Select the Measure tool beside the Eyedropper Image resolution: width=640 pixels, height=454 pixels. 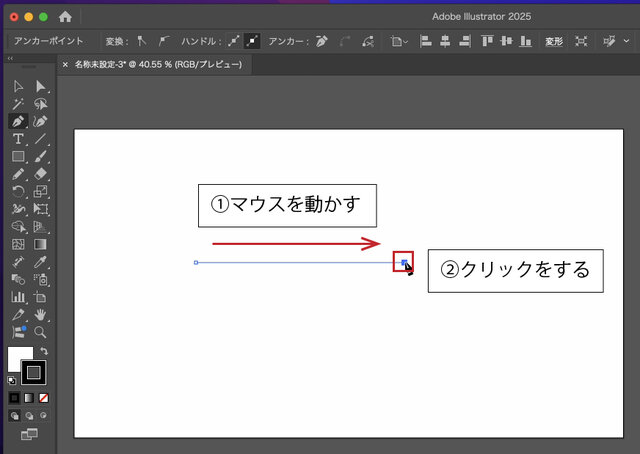coord(18,262)
